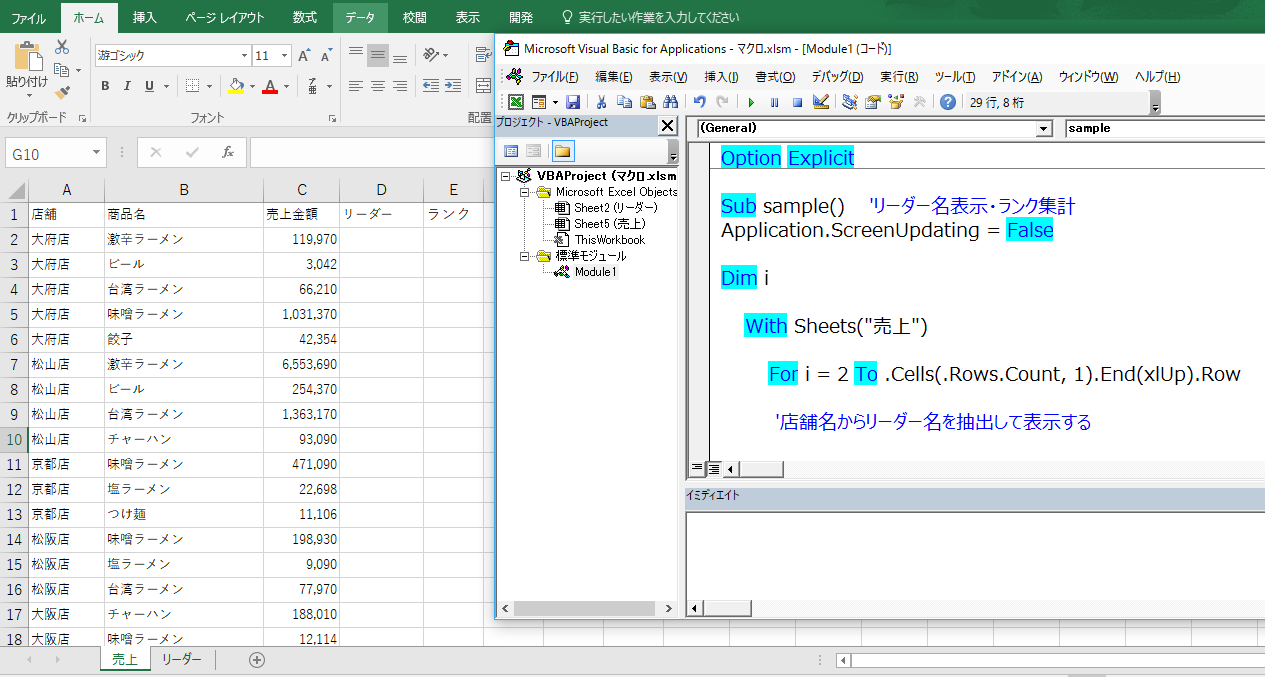Run the macro with the green play icon
1265x677 pixels.
[x=751, y=102]
